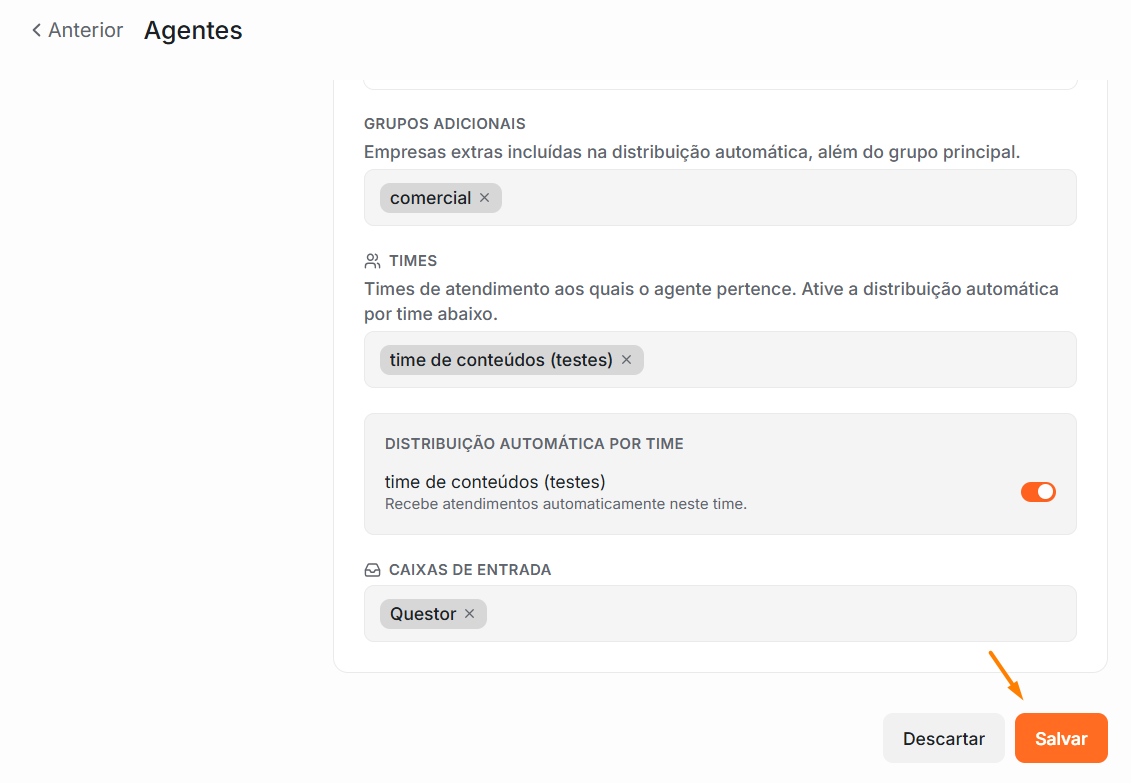Open the Caixas de Entrada selection field
The height and width of the screenshot is (783, 1131).
(720, 614)
